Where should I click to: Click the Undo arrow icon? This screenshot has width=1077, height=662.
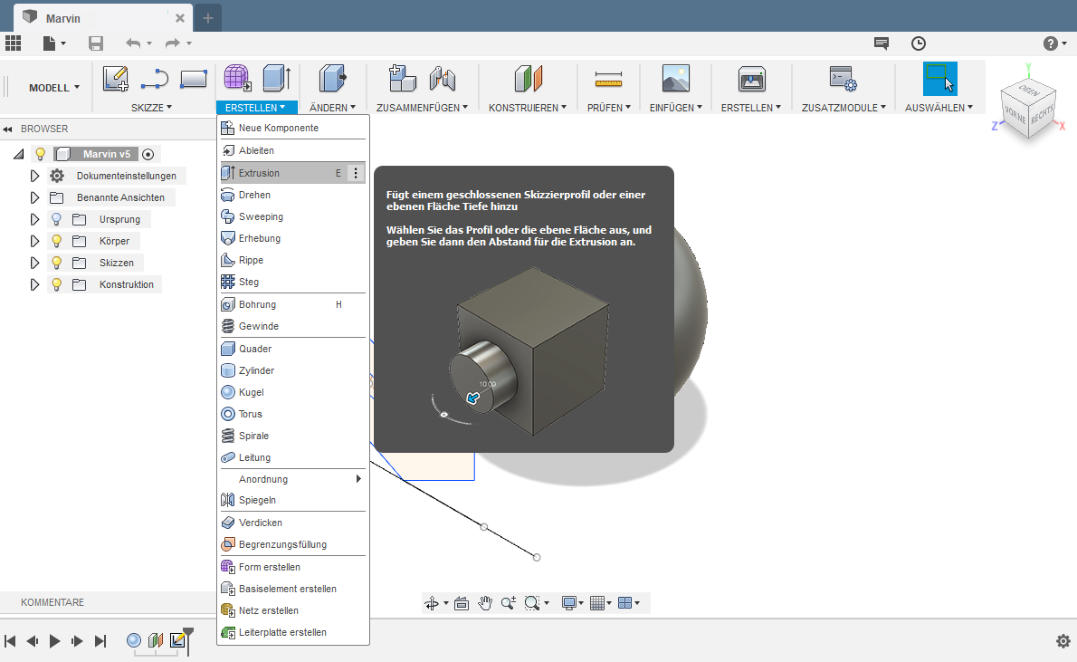133,44
